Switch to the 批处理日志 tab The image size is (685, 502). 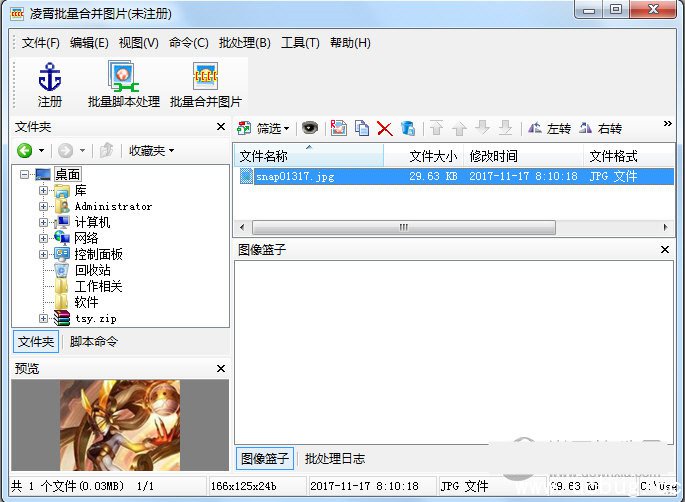click(334, 459)
